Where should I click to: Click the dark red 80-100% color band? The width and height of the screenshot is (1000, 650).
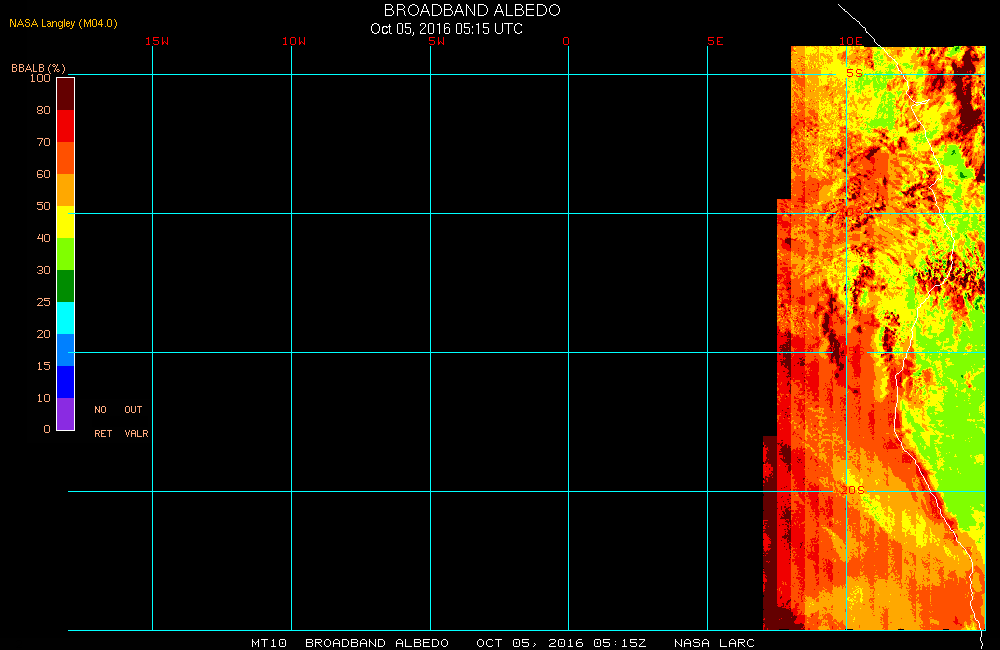(x=65, y=93)
